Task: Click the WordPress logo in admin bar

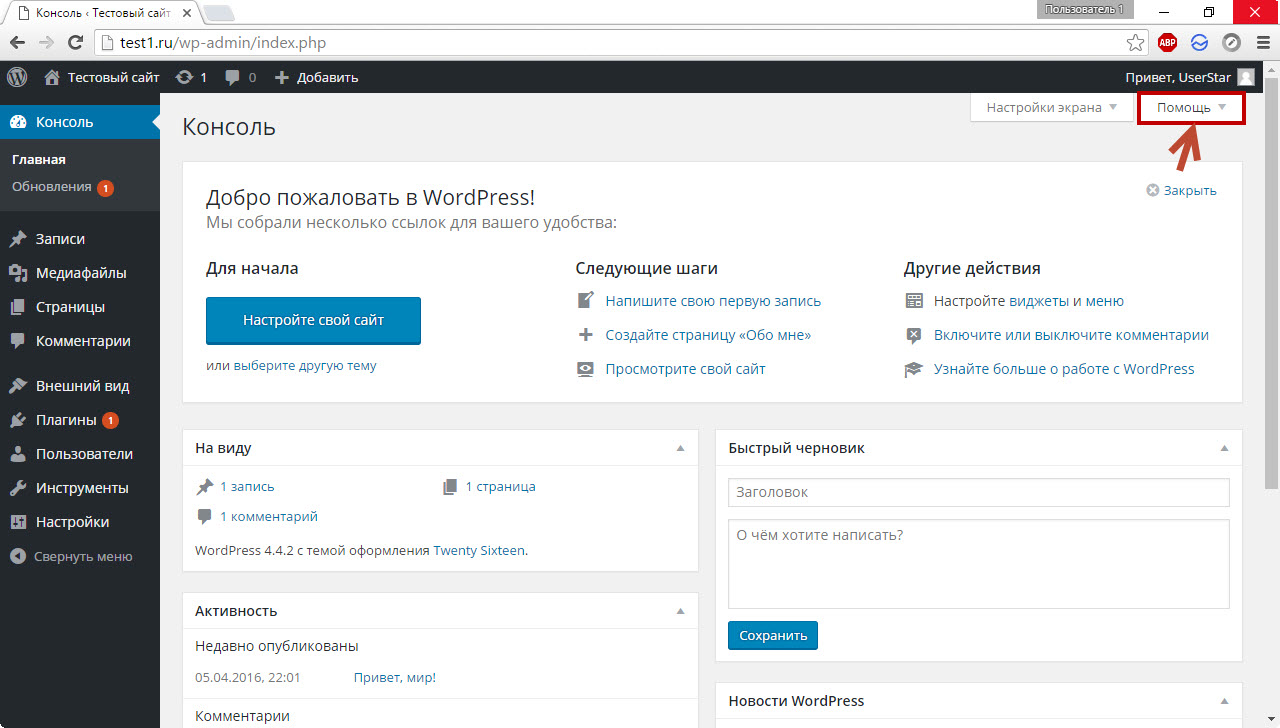Action: (x=17, y=77)
